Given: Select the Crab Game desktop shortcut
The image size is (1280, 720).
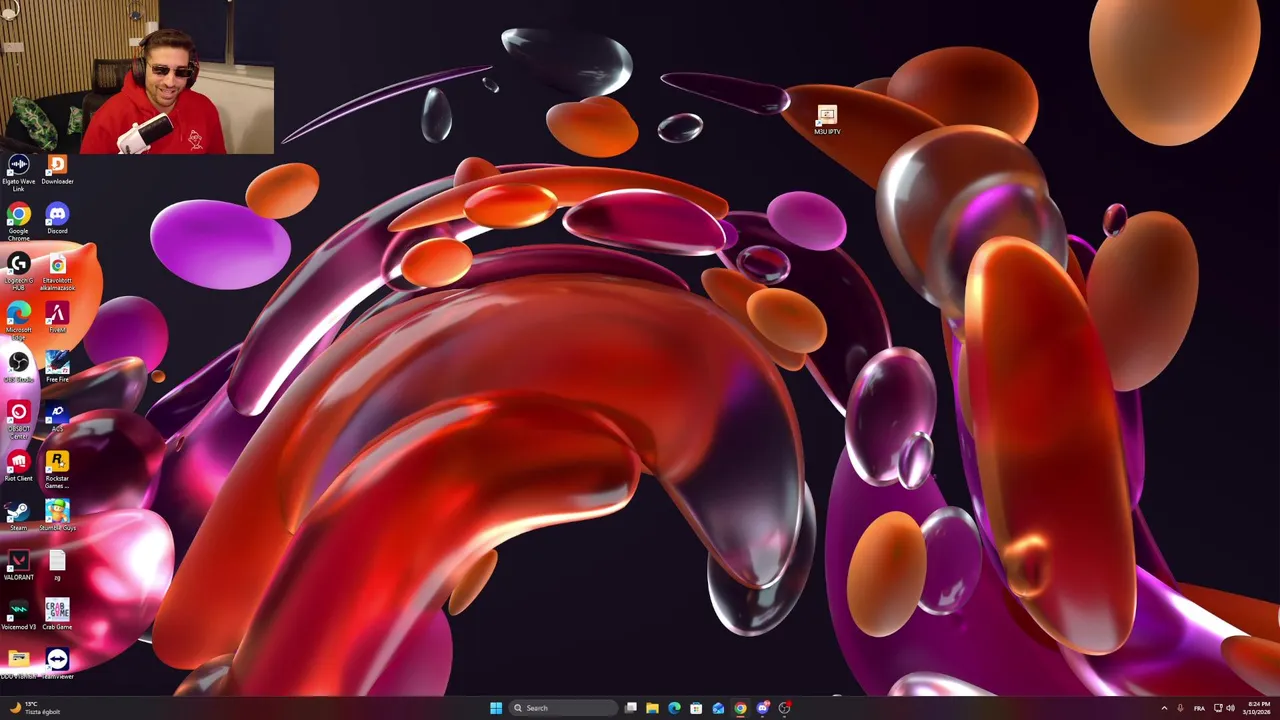Looking at the screenshot, I should point(57,614).
